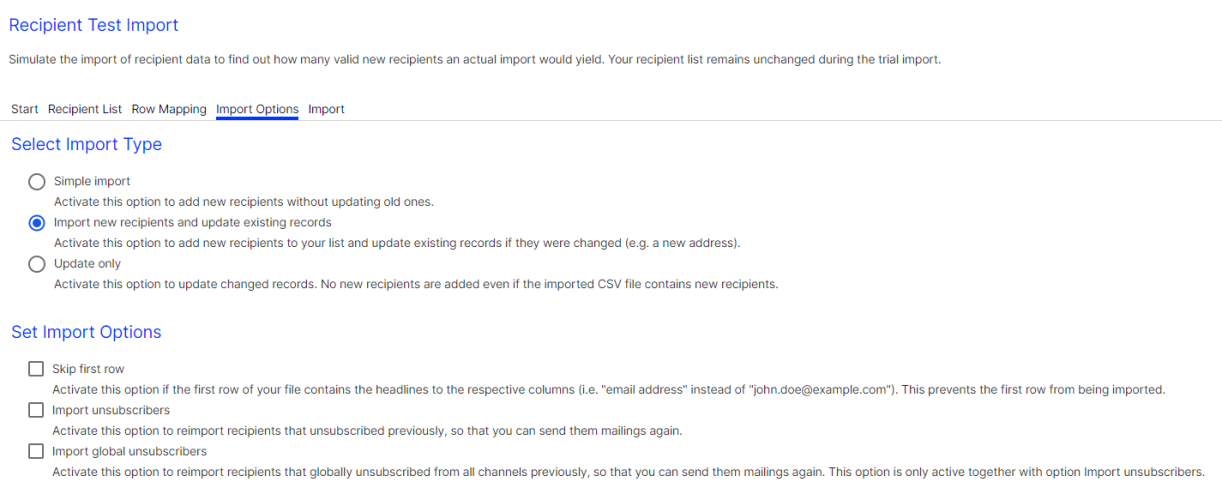Click the 'Update only' label text

(x=87, y=263)
